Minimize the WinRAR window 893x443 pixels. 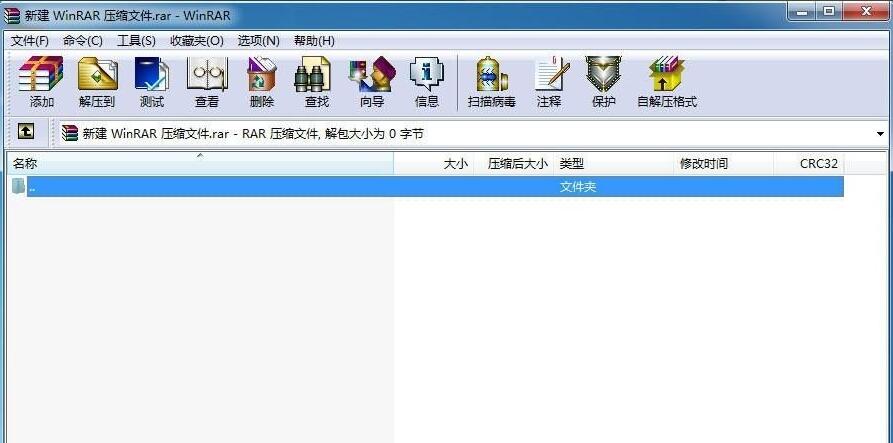point(802,11)
